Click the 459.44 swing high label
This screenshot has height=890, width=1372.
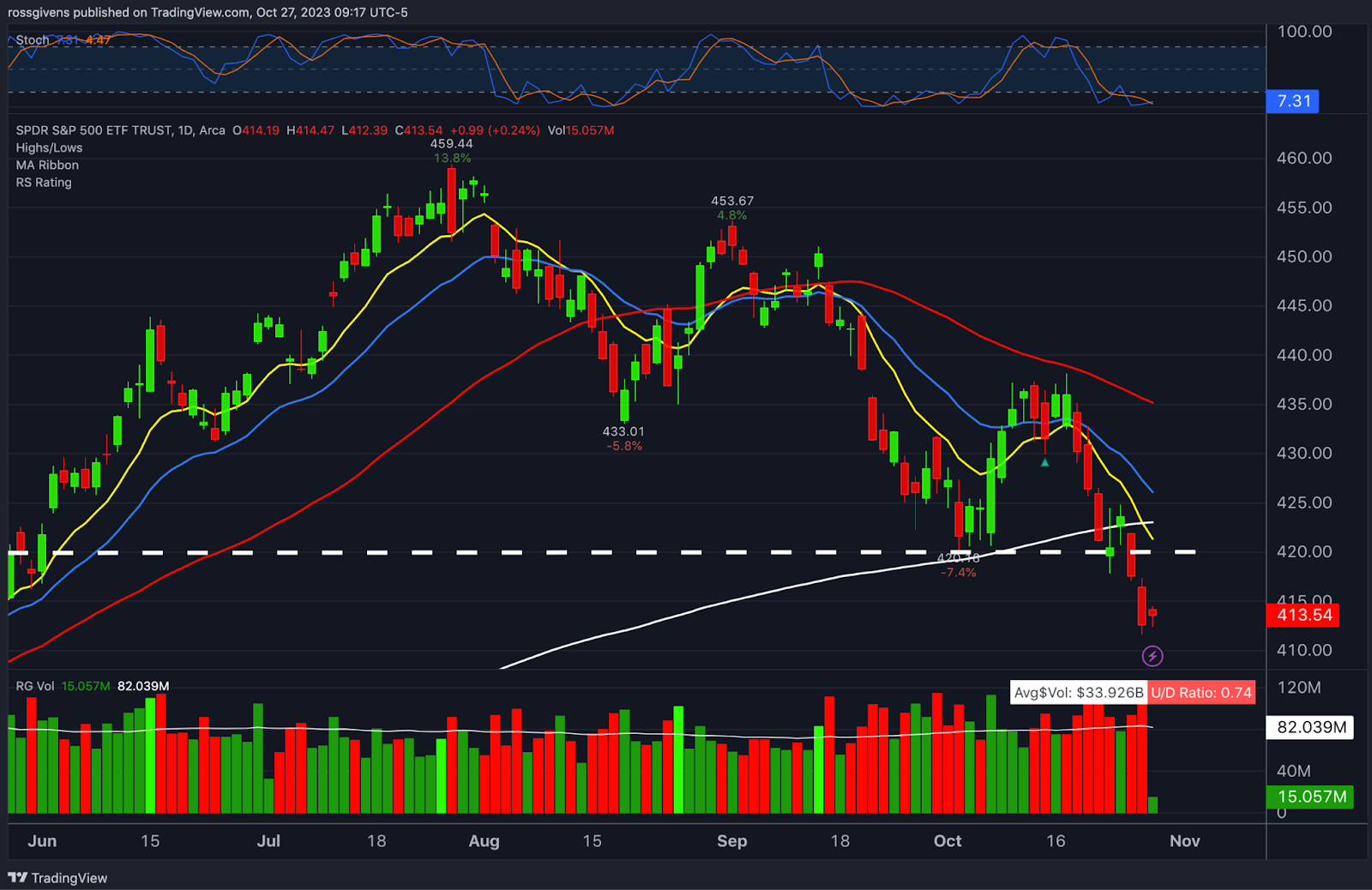pos(451,144)
